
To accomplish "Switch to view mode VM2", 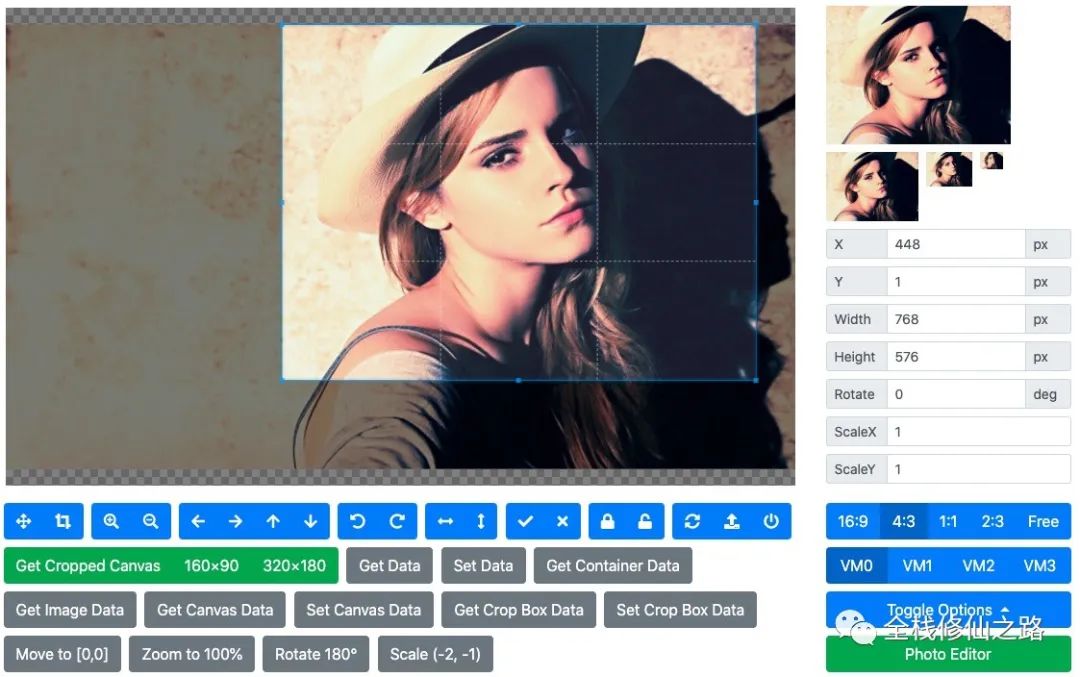I will point(978,565).
